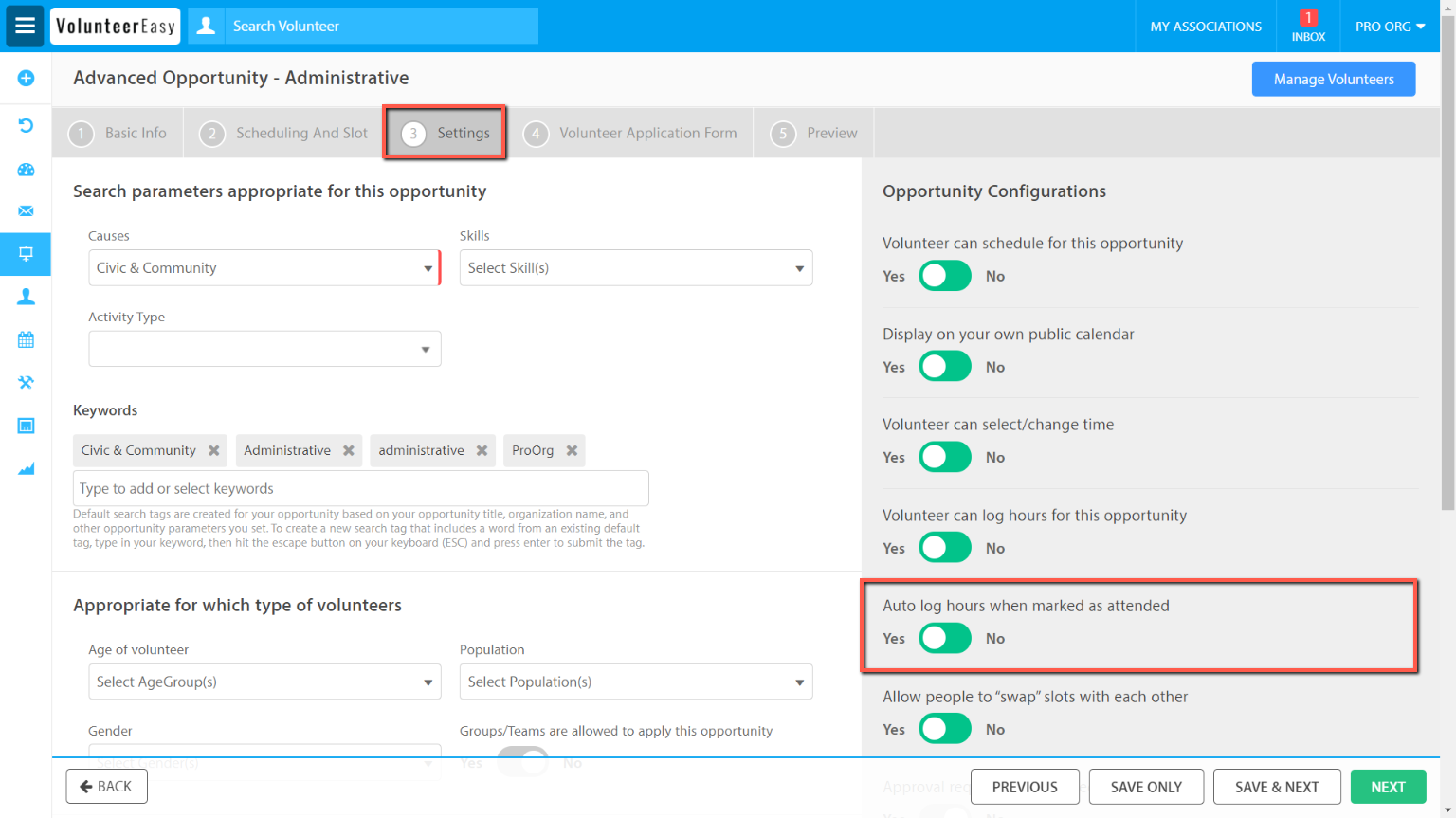Screen dimensions: 1456x818
Task: Remove the lowercase administrative keyword tag
Action: click(482, 450)
